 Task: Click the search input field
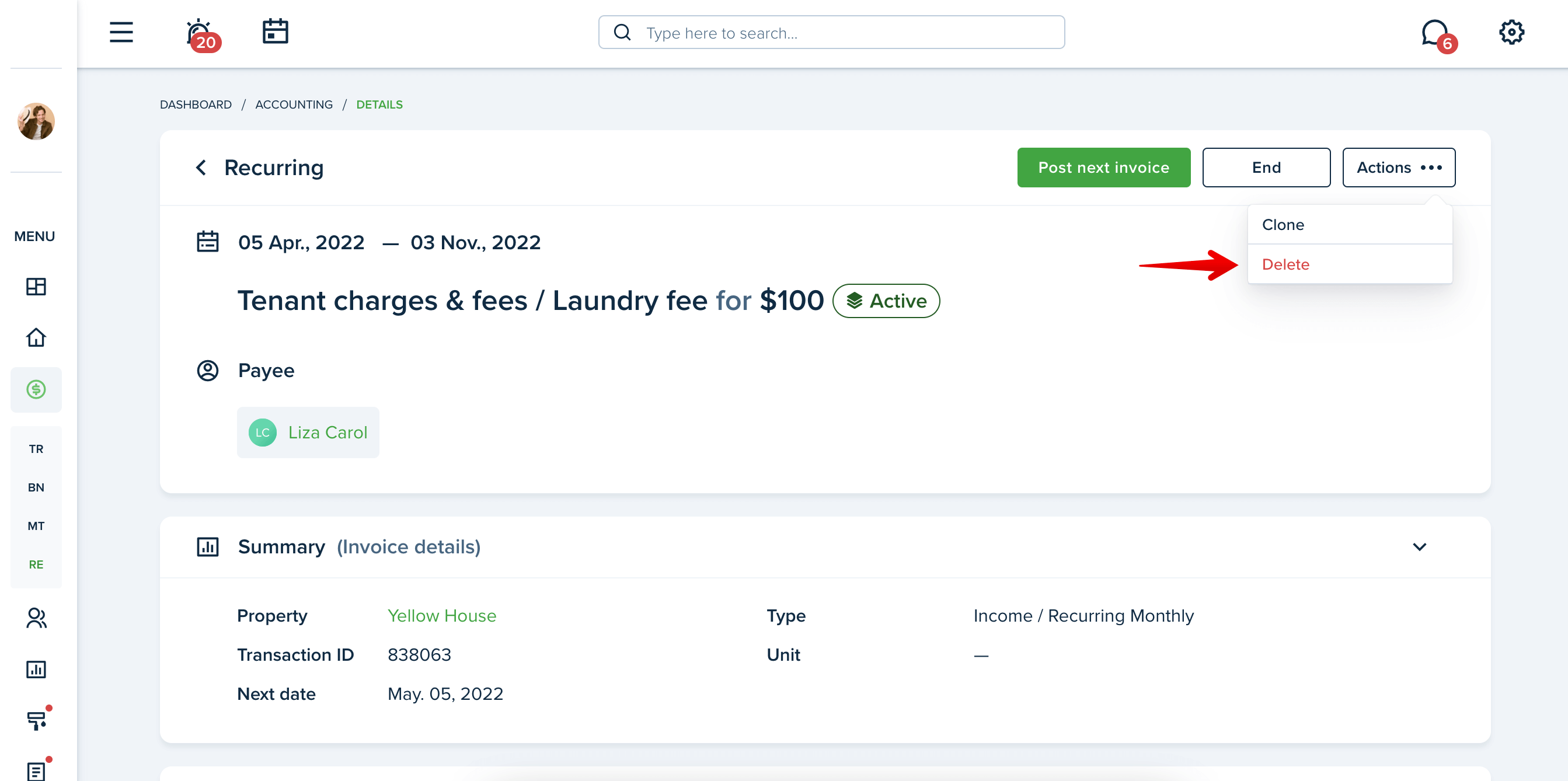[831, 32]
